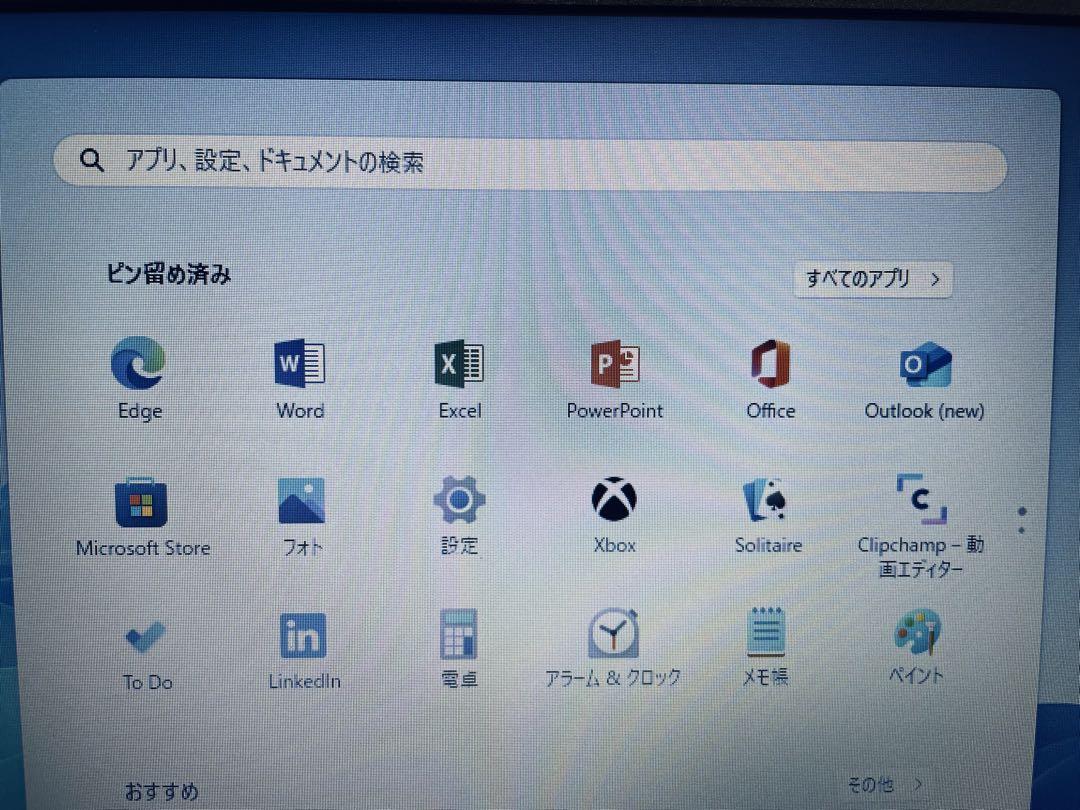This screenshot has height=810, width=1080.
Task: Launch Word from pinned apps
Action: (x=300, y=363)
